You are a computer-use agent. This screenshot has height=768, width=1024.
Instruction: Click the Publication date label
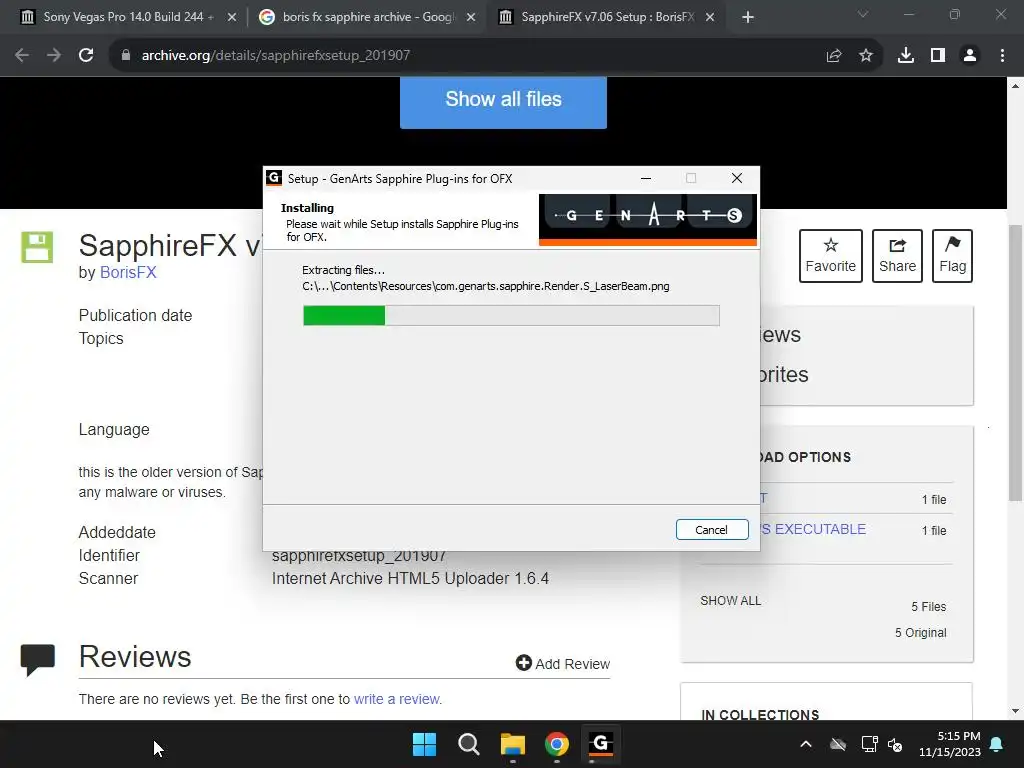(136, 315)
